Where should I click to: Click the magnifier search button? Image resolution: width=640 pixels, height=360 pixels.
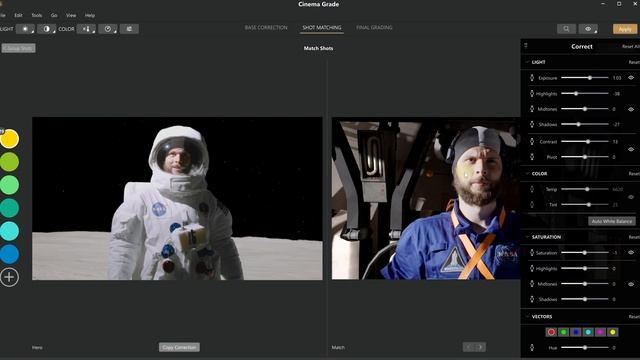[567, 29]
